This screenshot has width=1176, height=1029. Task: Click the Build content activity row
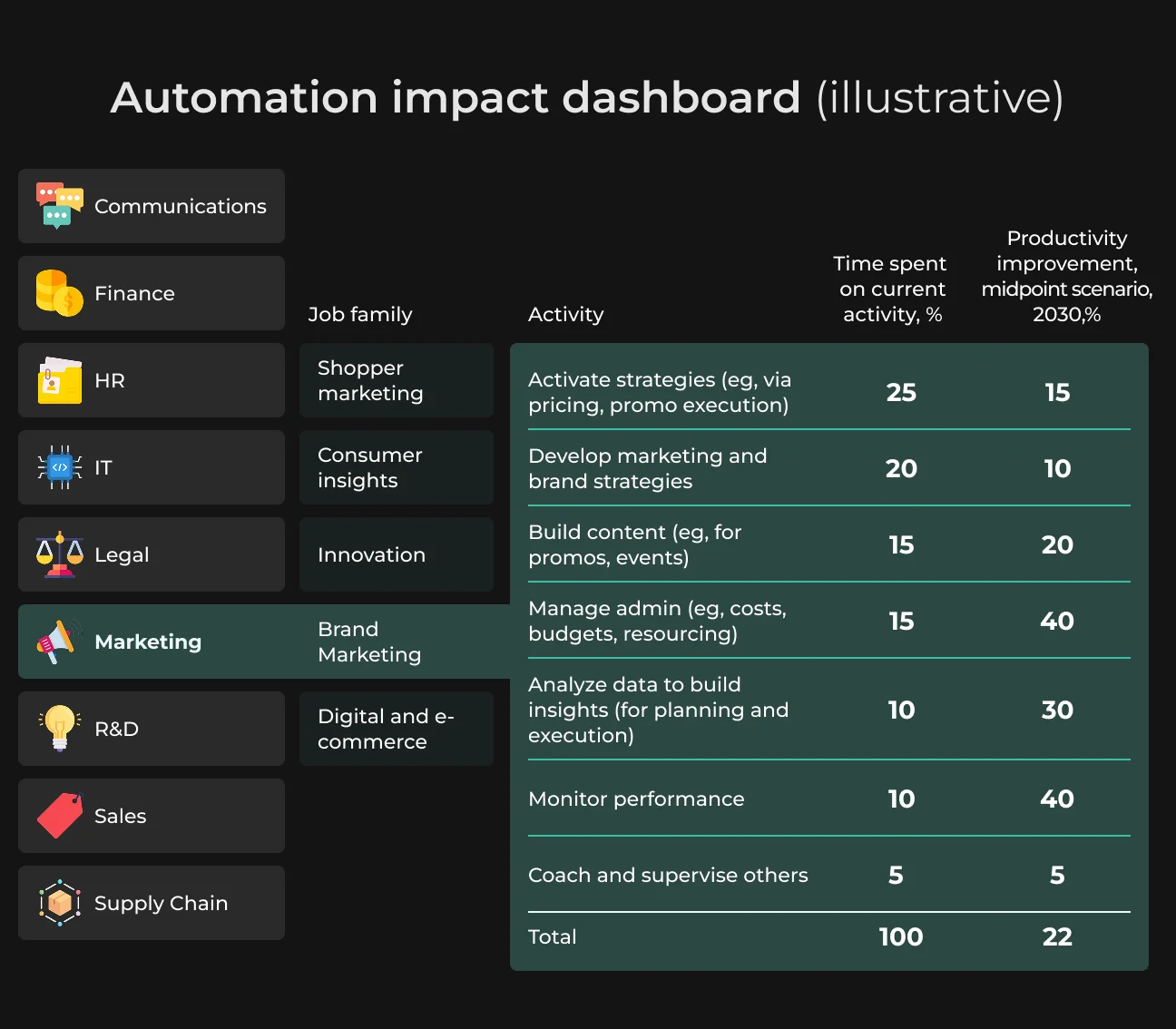(829, 544)
